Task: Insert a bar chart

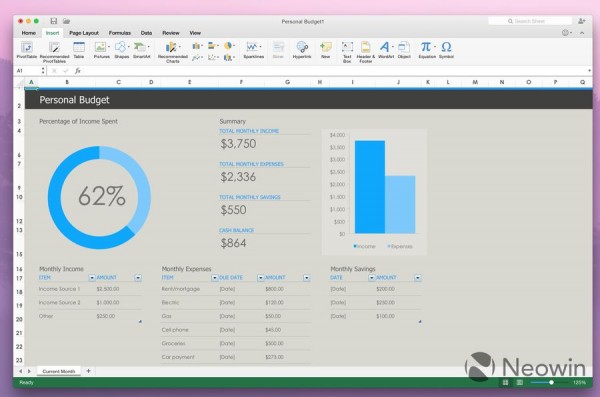Action: point(213,46)
